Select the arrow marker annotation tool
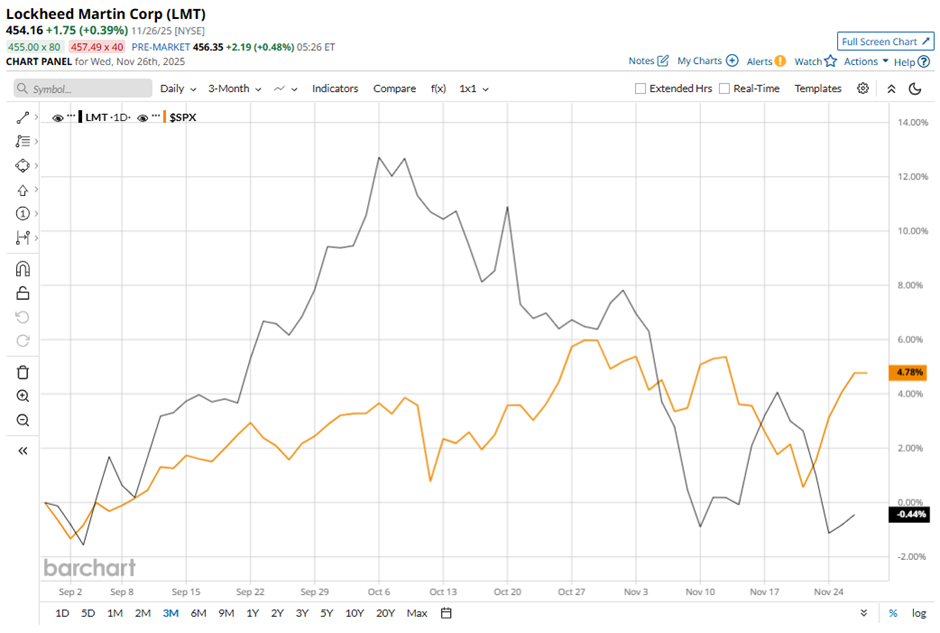The width and height of the screenshot is (940, 633). click(23, 190)
